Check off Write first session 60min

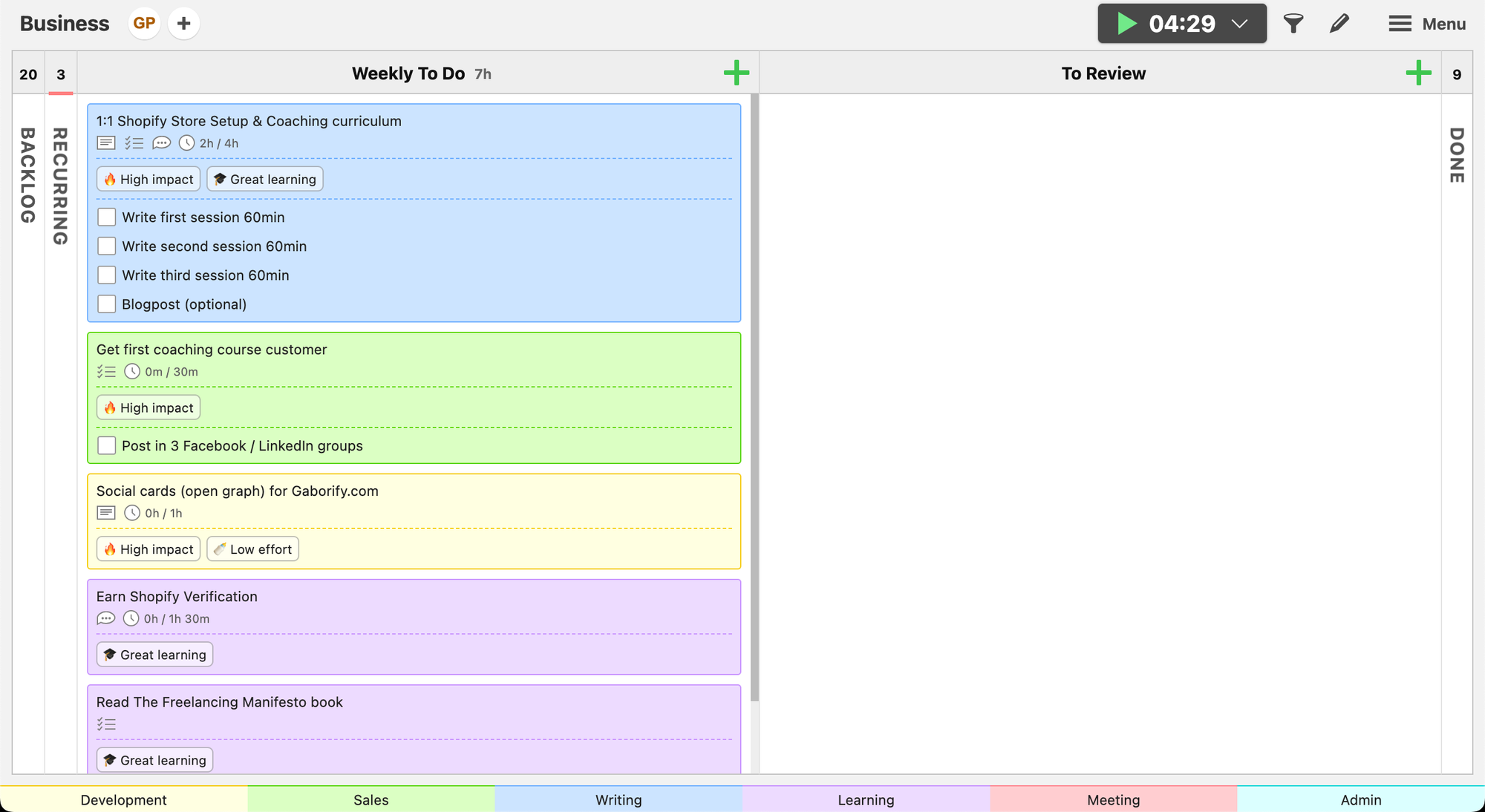[x=106, y=217]
